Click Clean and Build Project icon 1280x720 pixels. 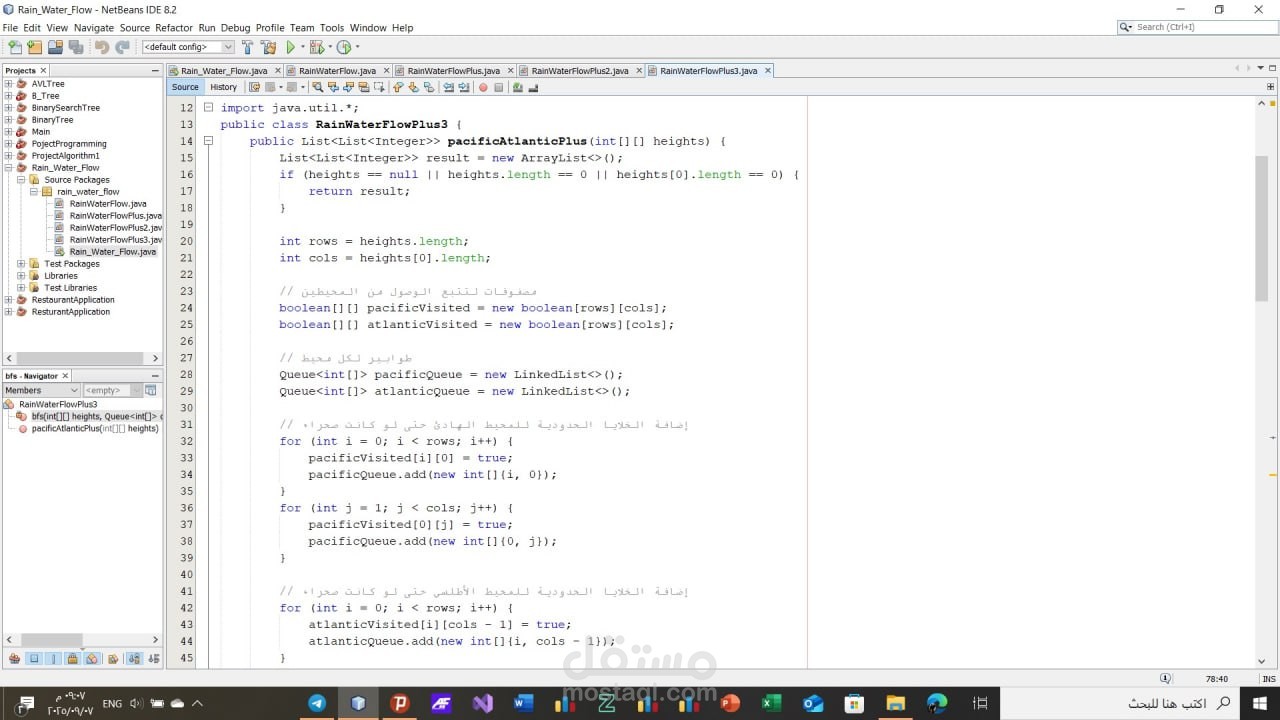pos(268,47)
